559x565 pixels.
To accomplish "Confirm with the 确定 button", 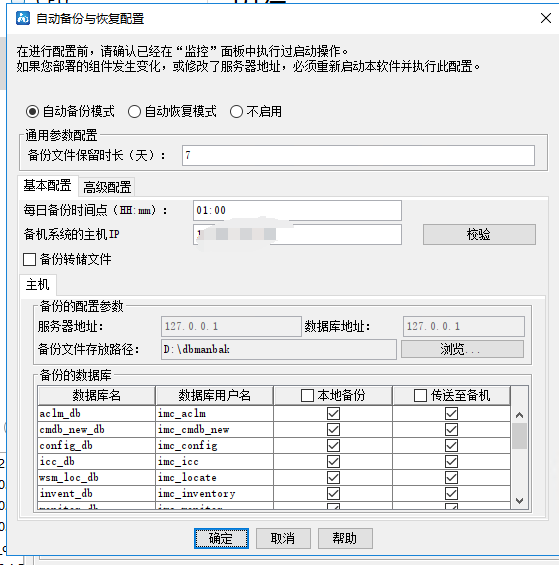I will [x=221, y=538].
